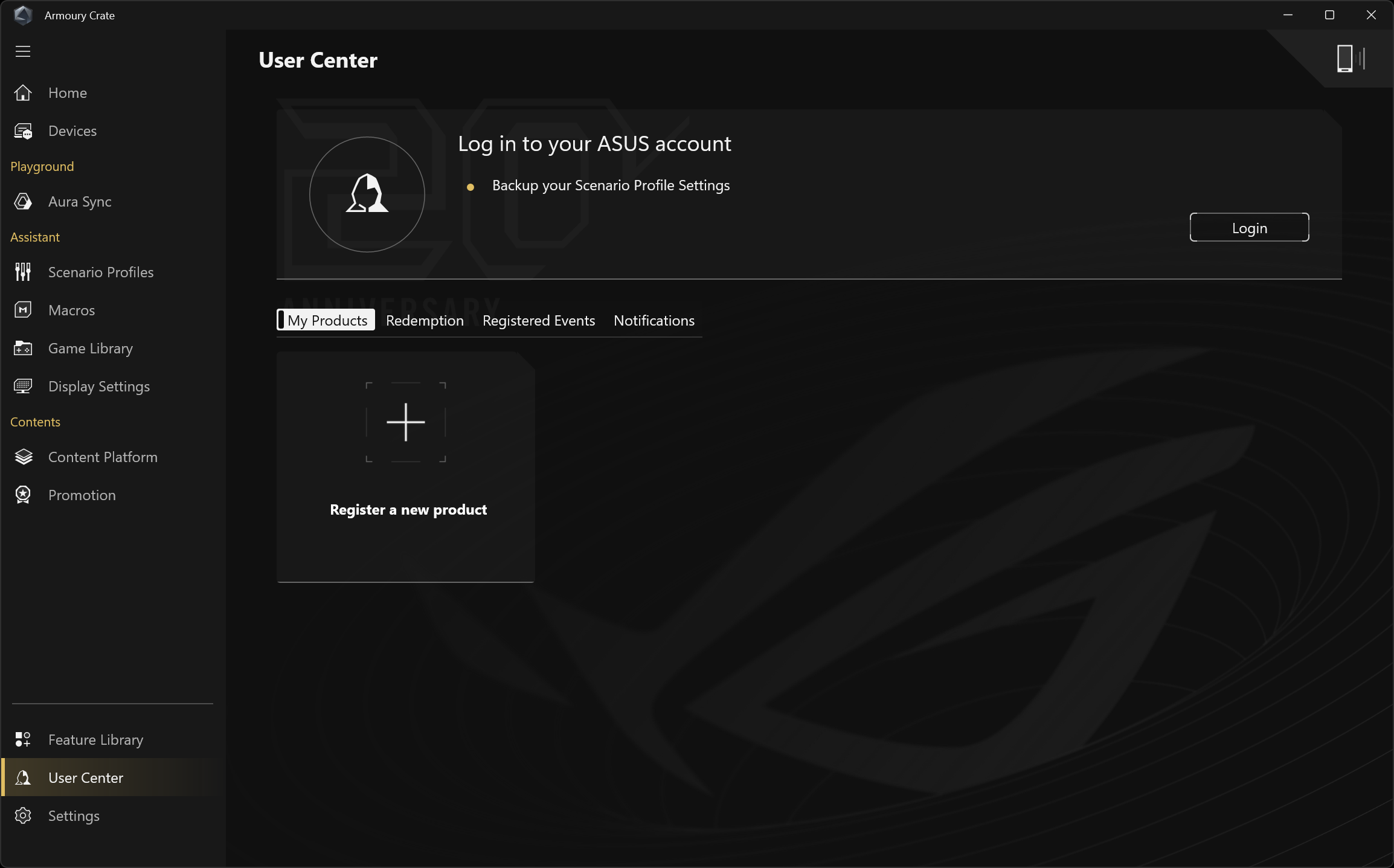Go to Promotion page

(113, 495)
